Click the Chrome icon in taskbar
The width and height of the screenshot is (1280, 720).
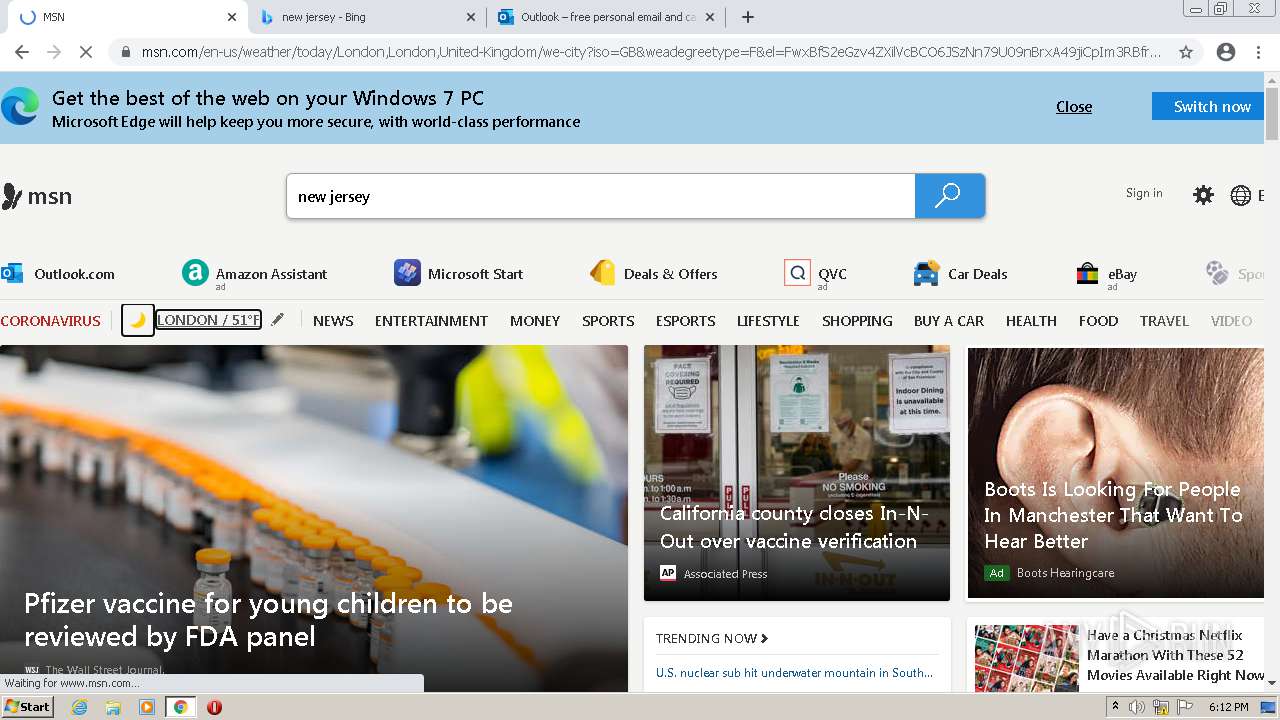(x=180, y=707)
